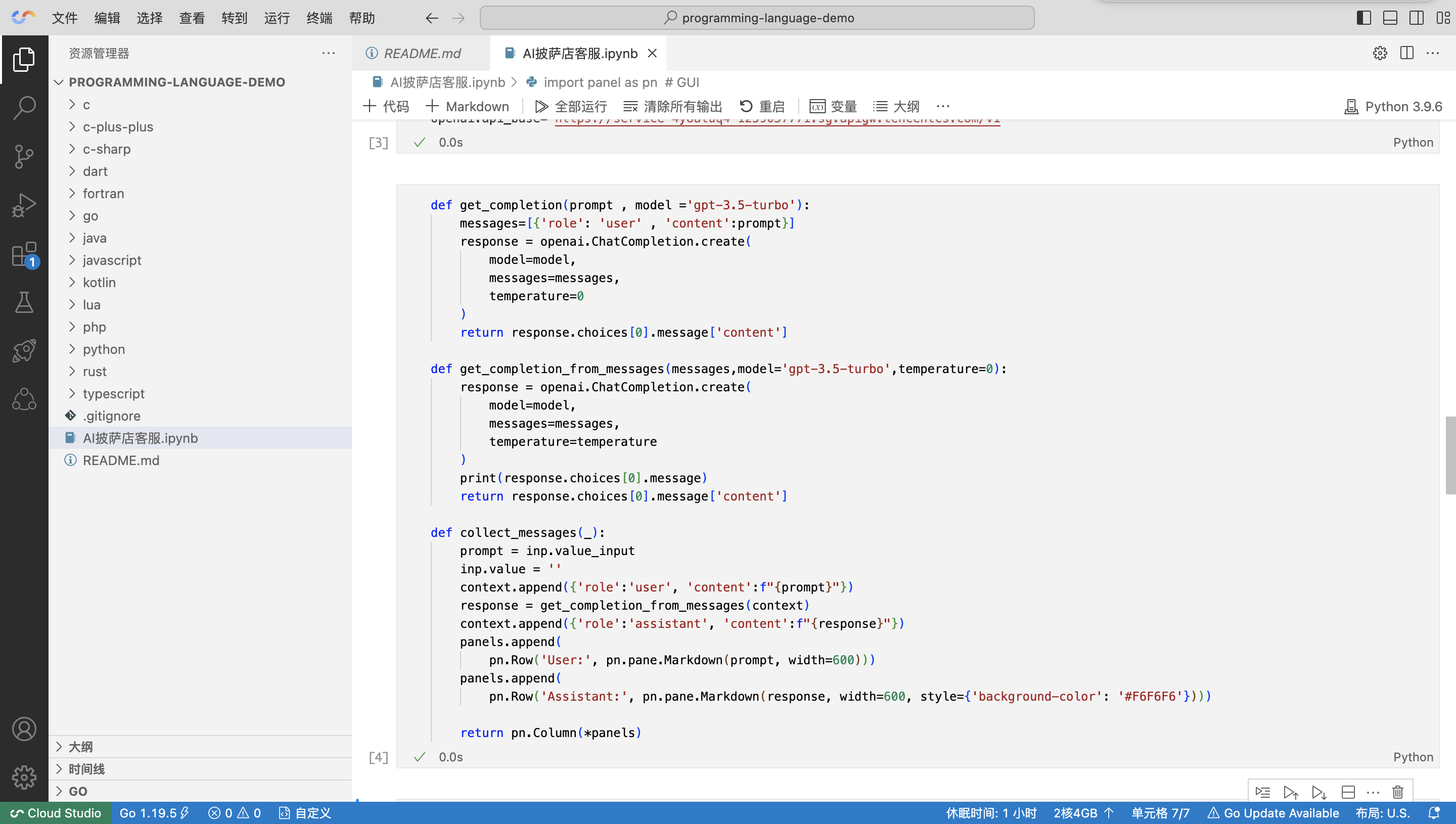Click the notebook vertical scrollbar thumb
The width and height of the screenshot is (1456, 824).
click(1450, 455)
